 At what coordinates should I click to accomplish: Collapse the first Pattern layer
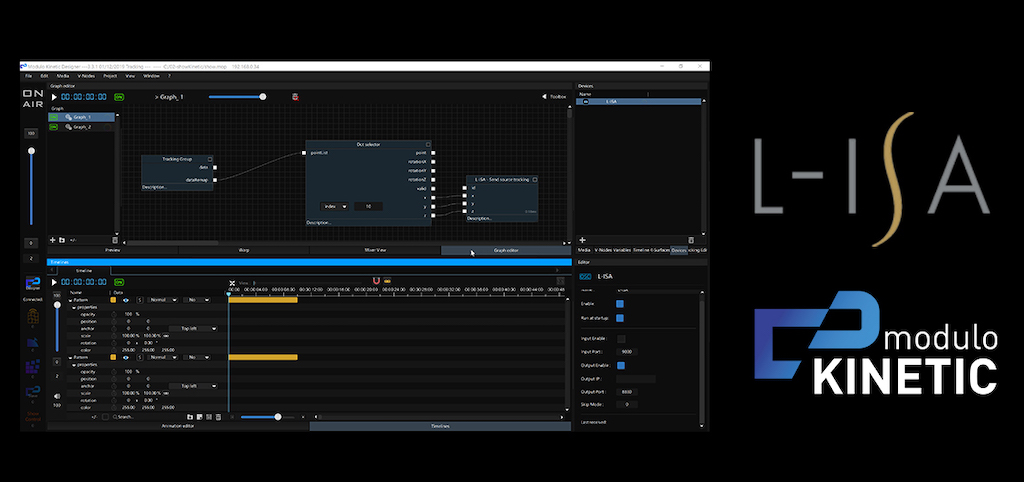[x=71, y=300]
